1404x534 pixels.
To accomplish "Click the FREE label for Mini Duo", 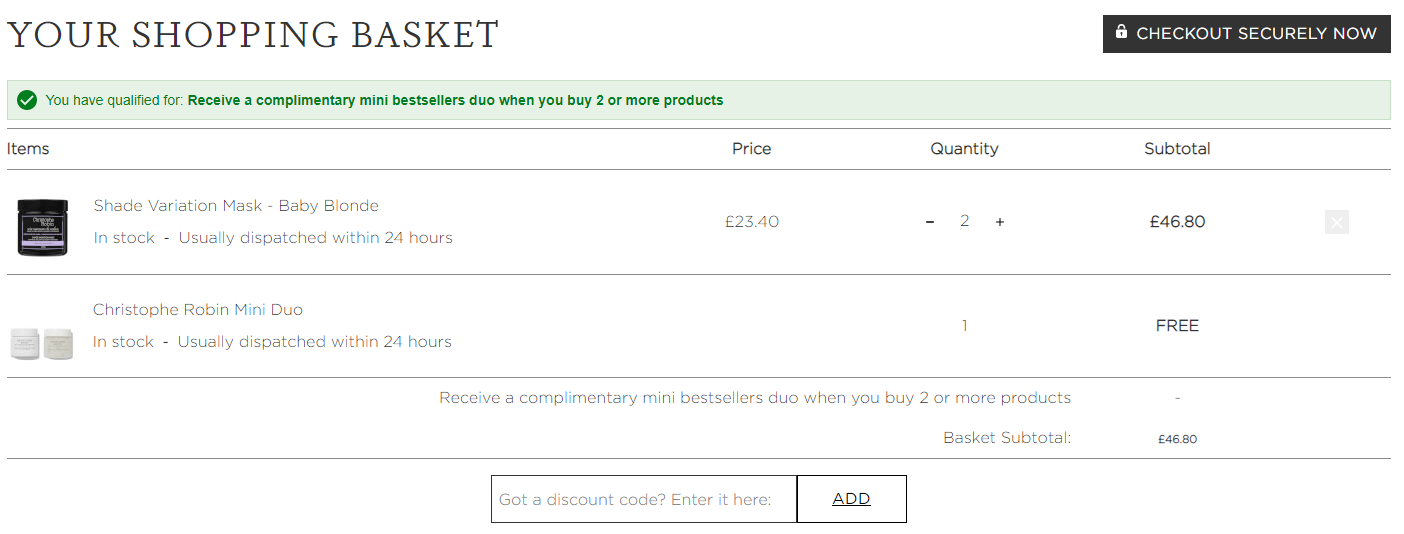I will tap(1177, 326).
